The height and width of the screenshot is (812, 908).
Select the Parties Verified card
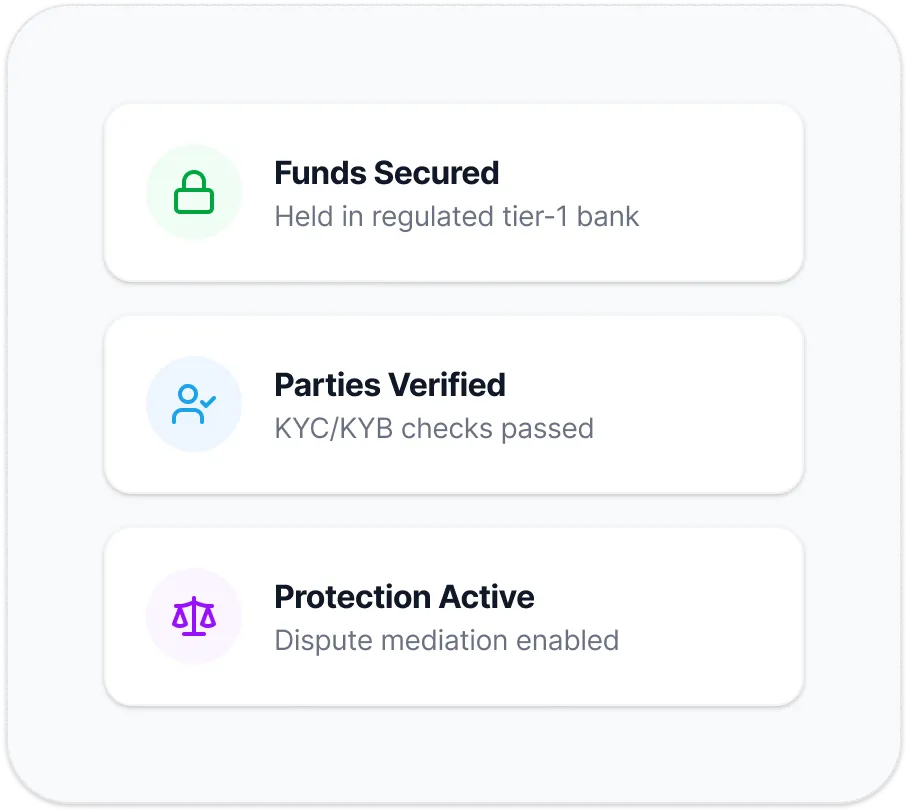[x=454, y=404]
